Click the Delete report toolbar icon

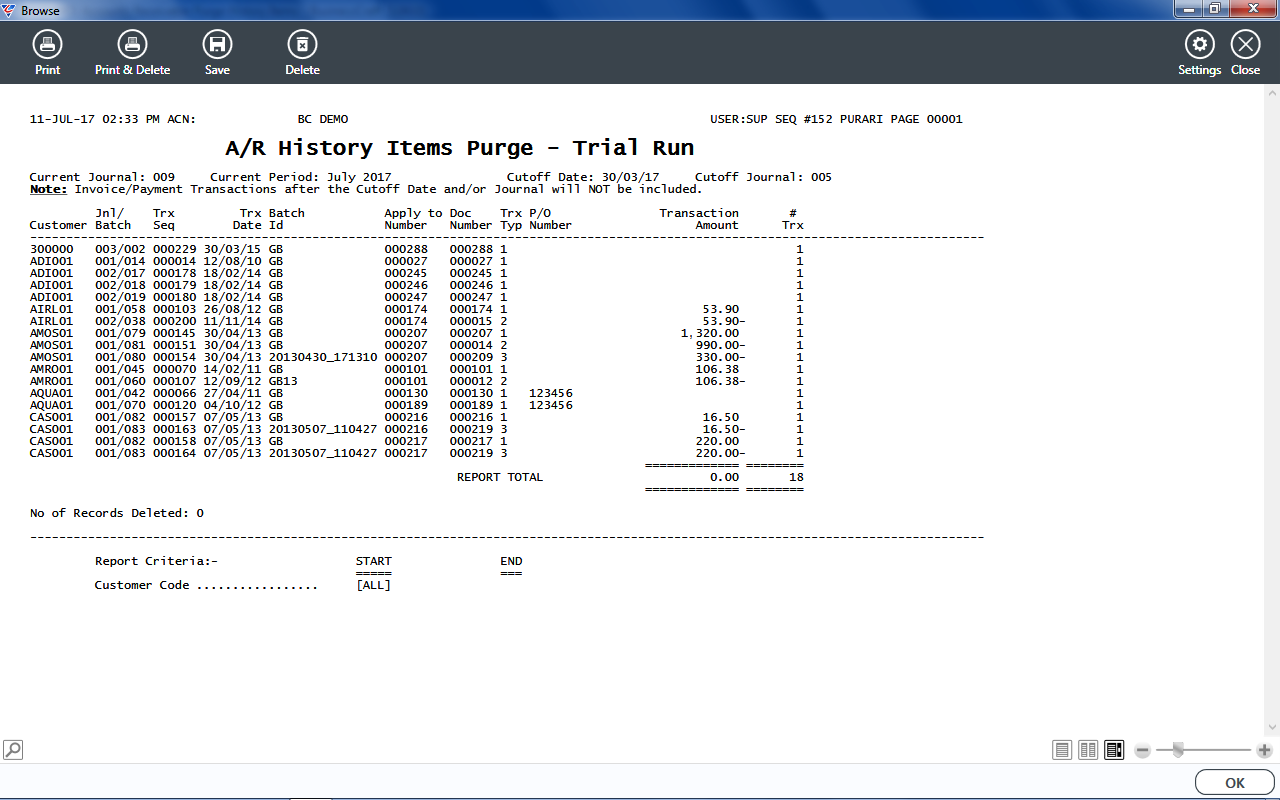point(302,44)
